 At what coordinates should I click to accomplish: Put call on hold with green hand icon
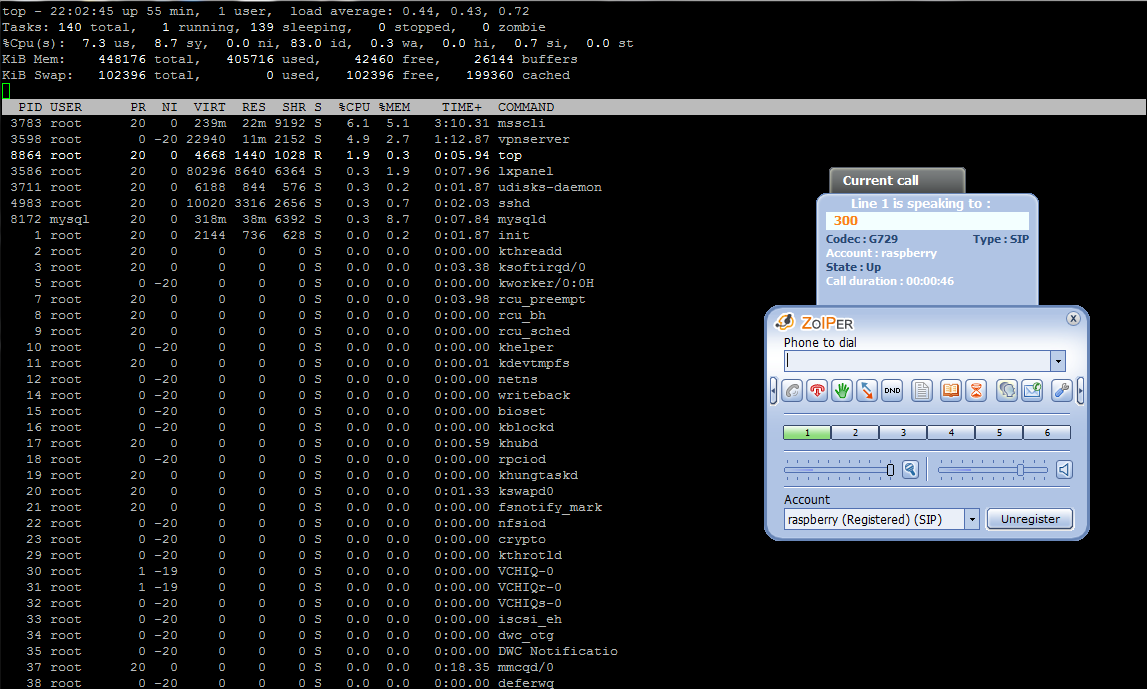point(842,391)
